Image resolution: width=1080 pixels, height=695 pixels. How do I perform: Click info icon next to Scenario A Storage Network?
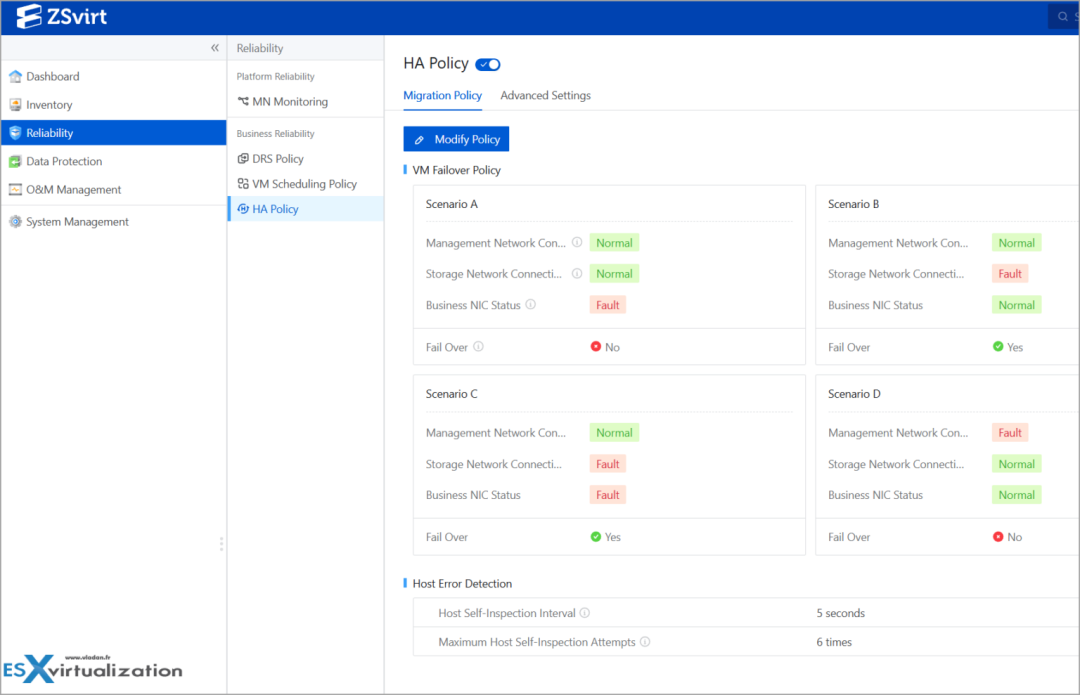(x=577, y=273)
